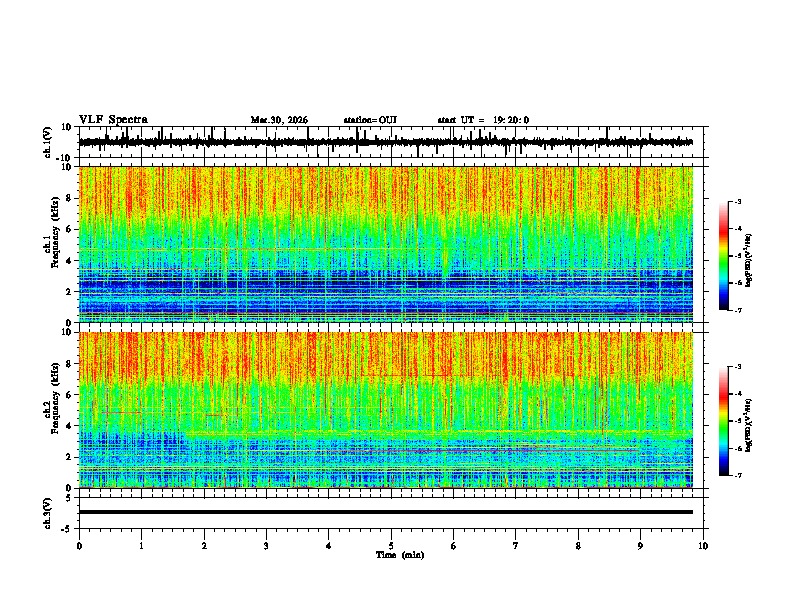This screenshot has width=792, height=612.
Task: Select the date 'Mar.30, 2026'
Action: (279, 120)
